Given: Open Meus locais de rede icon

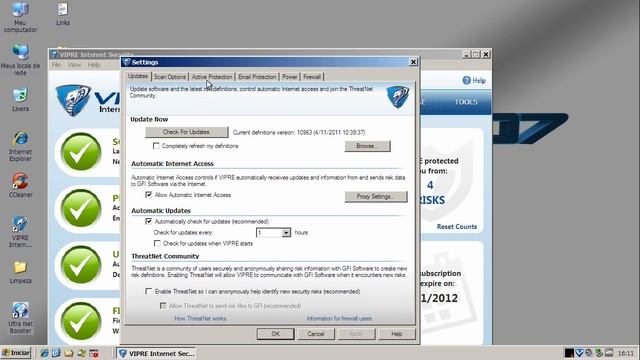Looking at the screenshot, I should (x=20, y=59).
